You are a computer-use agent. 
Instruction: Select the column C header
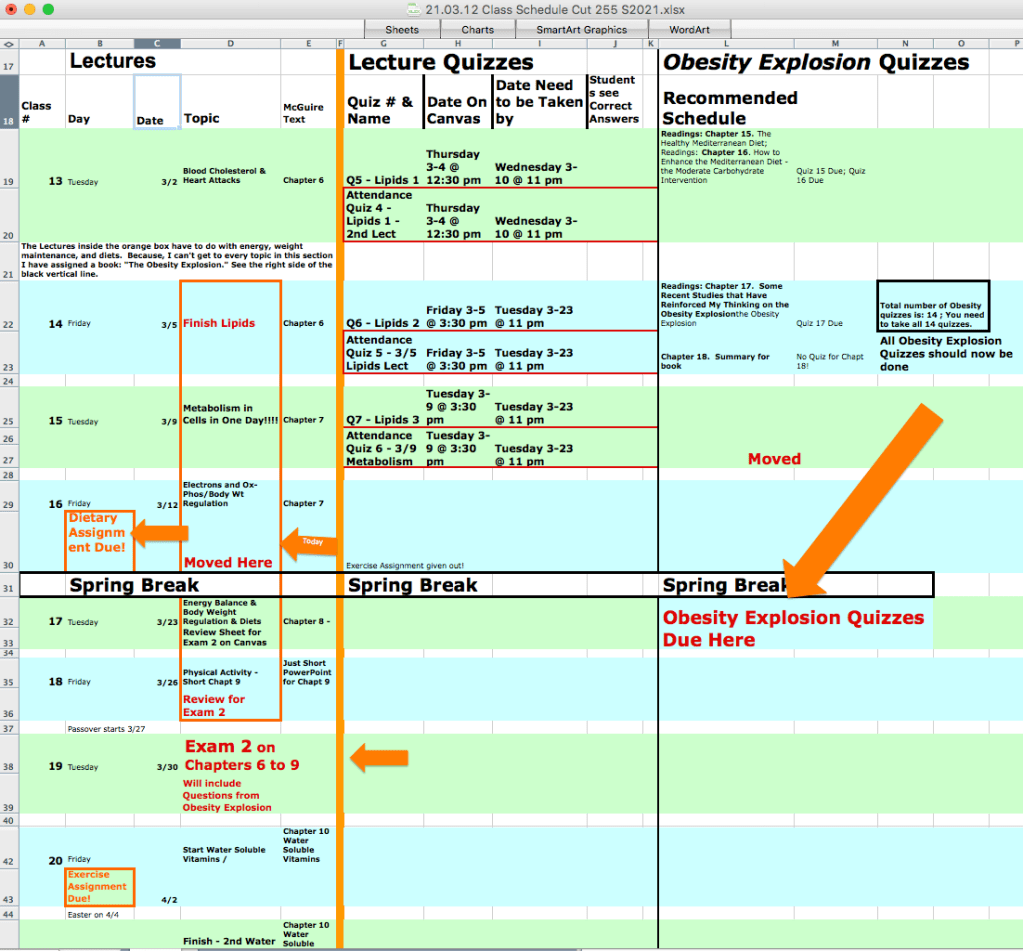[157, 44]
